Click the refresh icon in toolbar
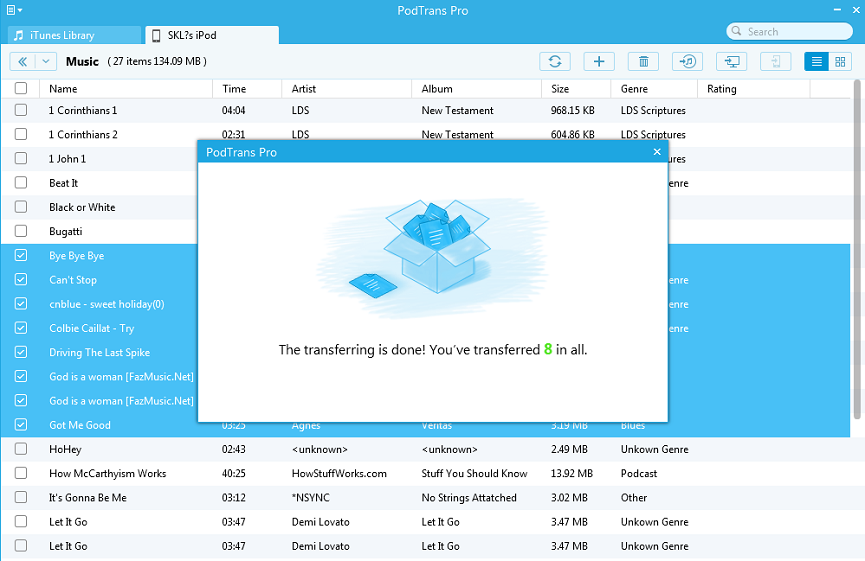The width and height of the screenshot is (865, 561). click(555, 62)
